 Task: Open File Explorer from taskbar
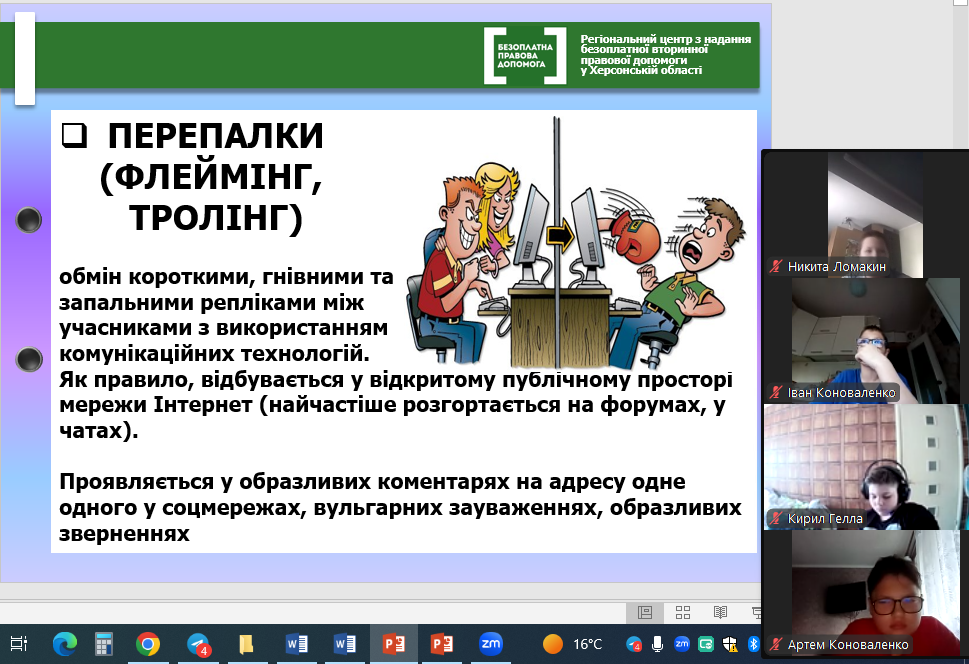pyautogui.click(x=246, y=643)
